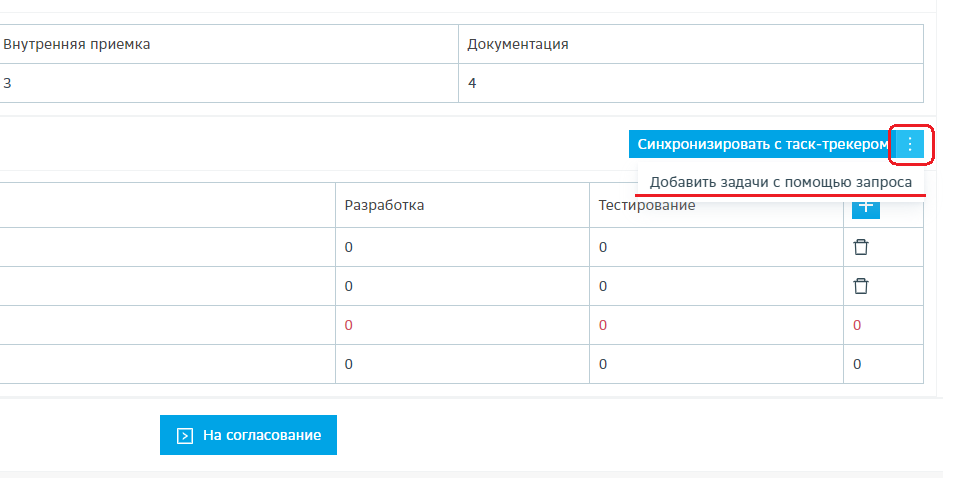
Task: Click the Внутренняя приемка header cell
Action: click(77, 44)
